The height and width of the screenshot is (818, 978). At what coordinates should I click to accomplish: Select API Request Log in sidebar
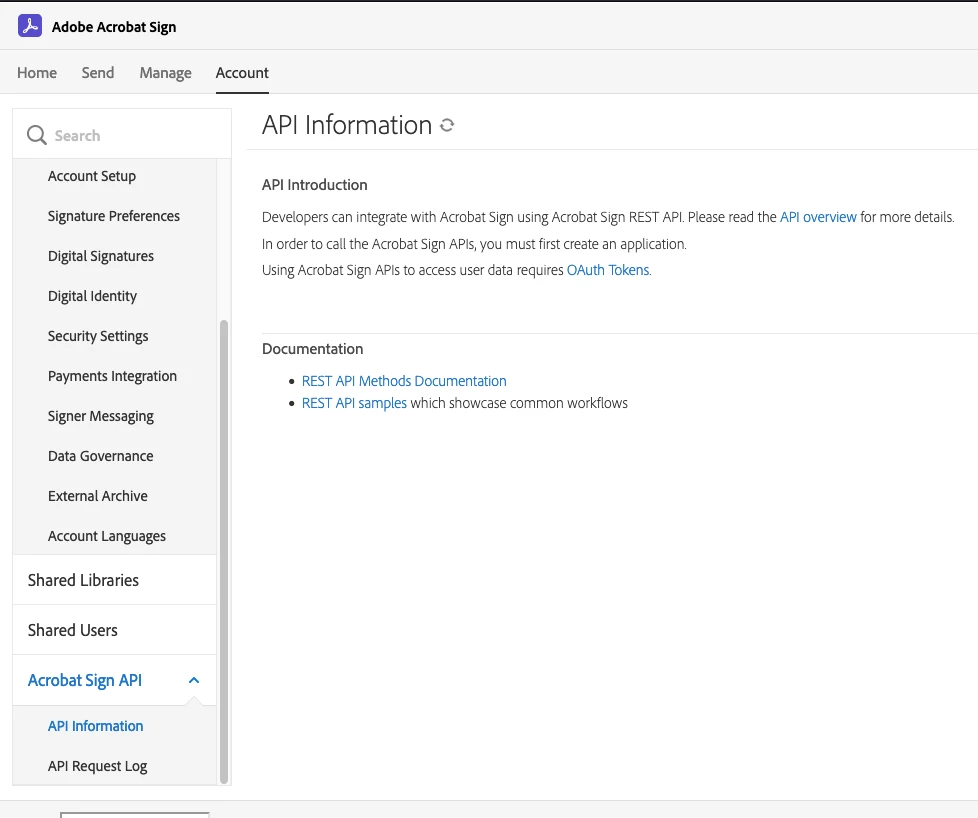pyautogui.click(x=97, y=766)
